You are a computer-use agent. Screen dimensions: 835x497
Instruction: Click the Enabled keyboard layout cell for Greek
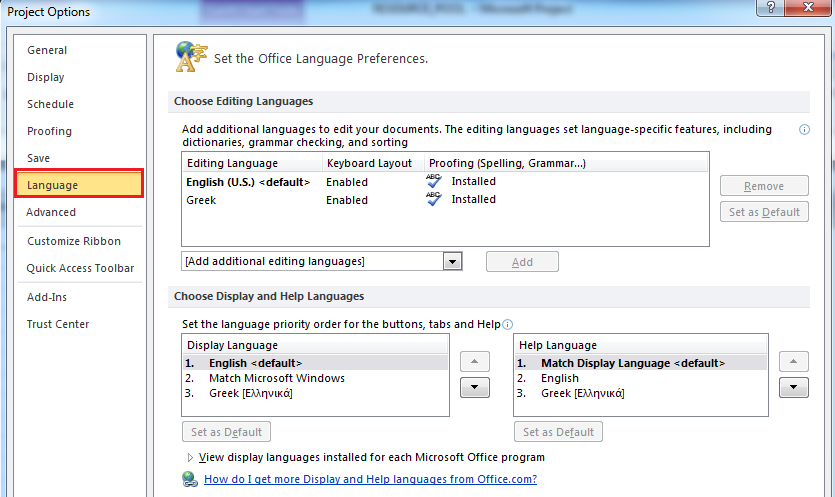tap(347, 200)
